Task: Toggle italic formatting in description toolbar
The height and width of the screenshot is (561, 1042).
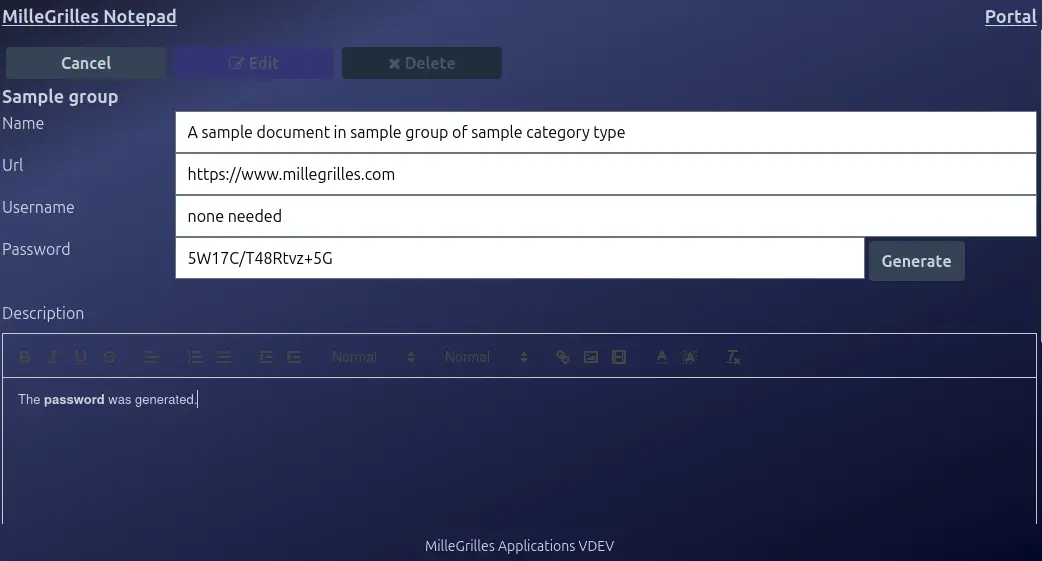Action: click(x=52, y=357)
